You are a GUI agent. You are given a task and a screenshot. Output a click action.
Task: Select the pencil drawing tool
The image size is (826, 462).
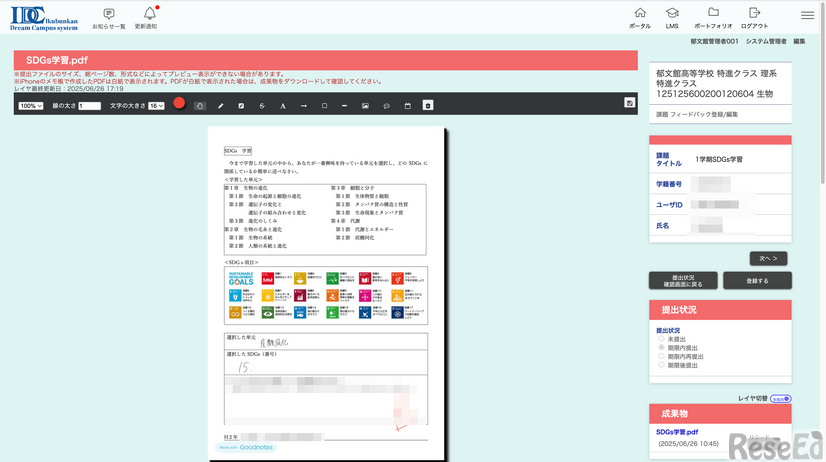coord(221,106)
